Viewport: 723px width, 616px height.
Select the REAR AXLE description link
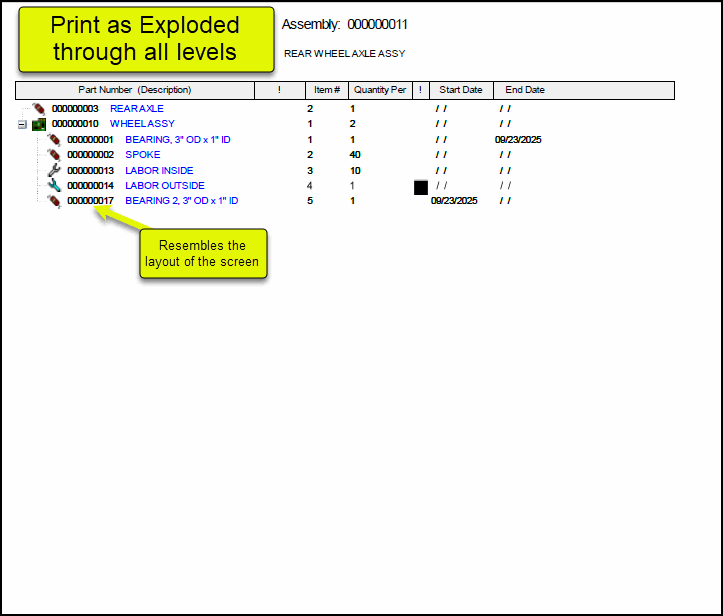pos(137,108)
